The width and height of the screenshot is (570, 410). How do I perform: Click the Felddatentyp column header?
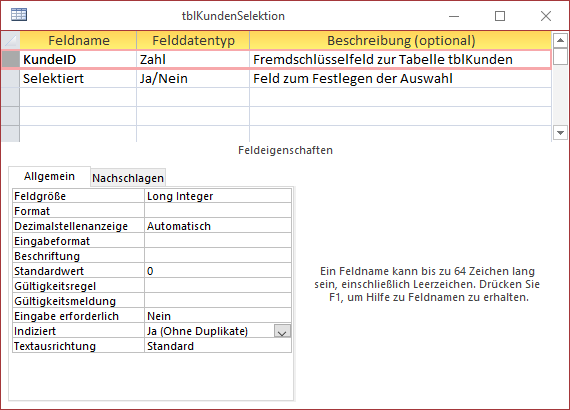(x=193, y=40)
